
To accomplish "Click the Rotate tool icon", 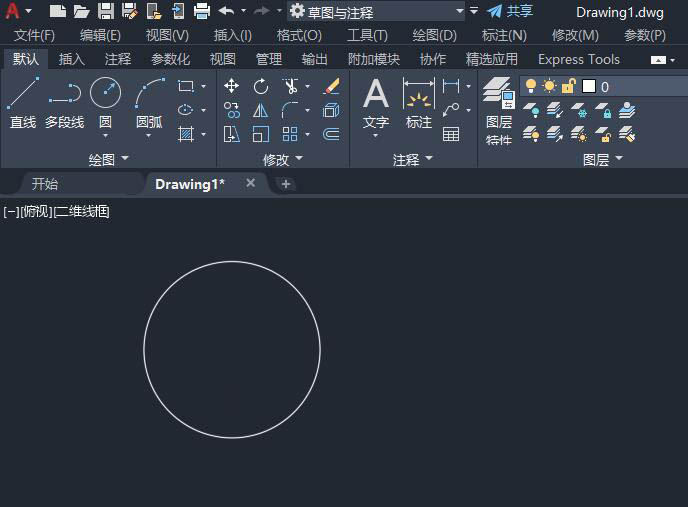I will click(x=261, y=86).
